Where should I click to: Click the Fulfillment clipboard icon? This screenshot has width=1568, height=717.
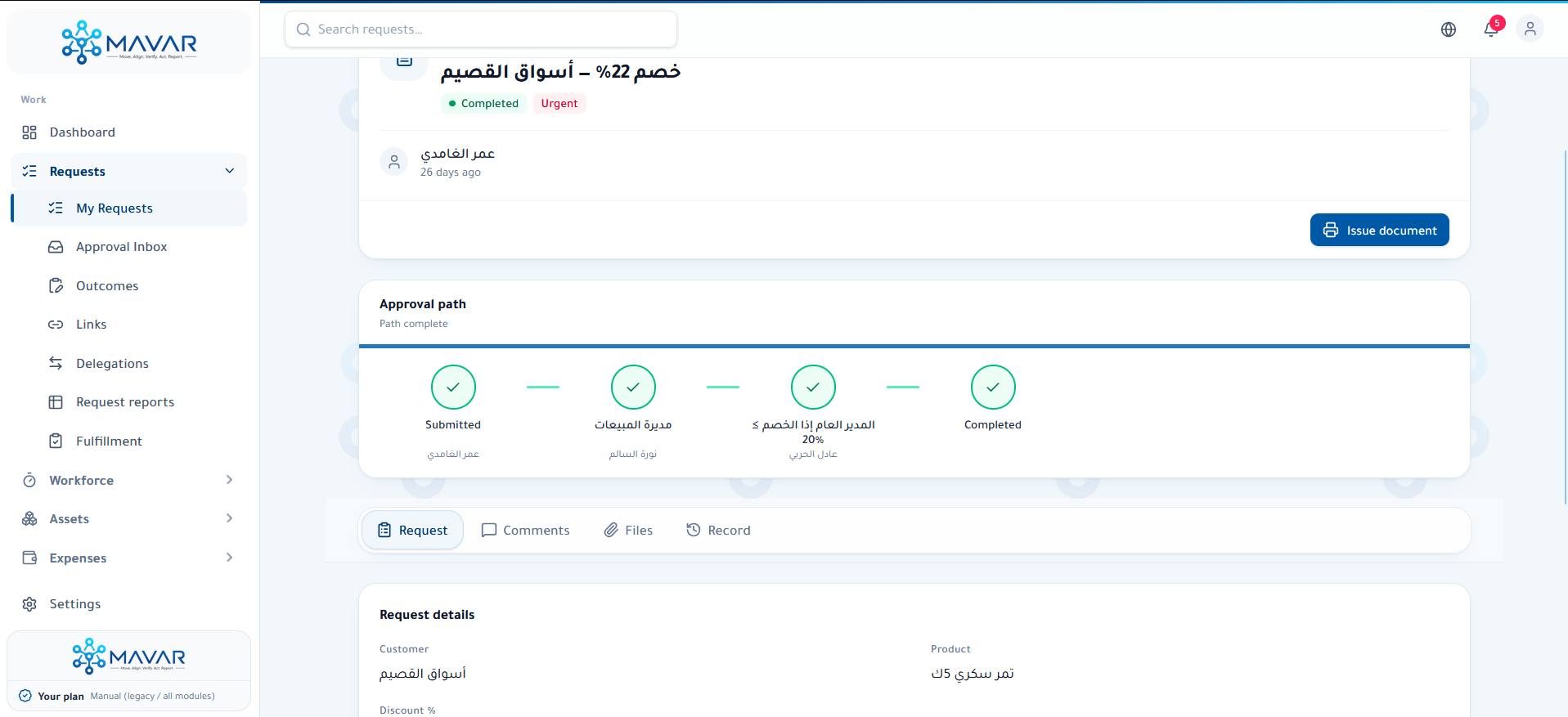click(56, 441)
